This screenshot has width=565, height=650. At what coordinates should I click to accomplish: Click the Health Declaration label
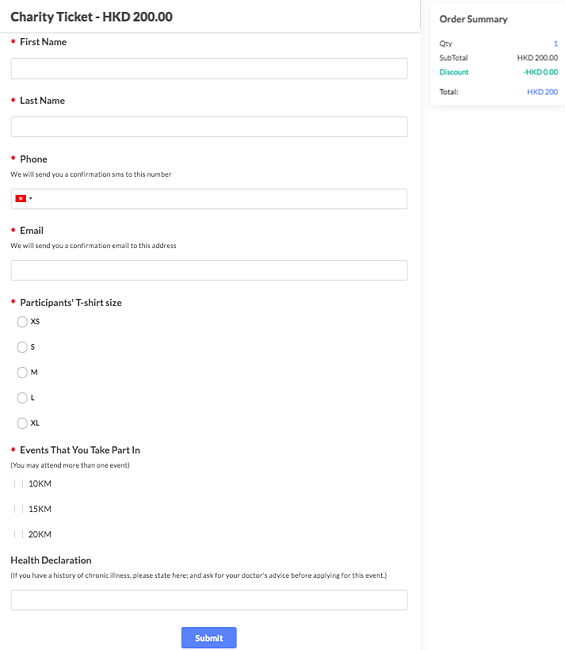pyautogui.click(x=51, y=560)
